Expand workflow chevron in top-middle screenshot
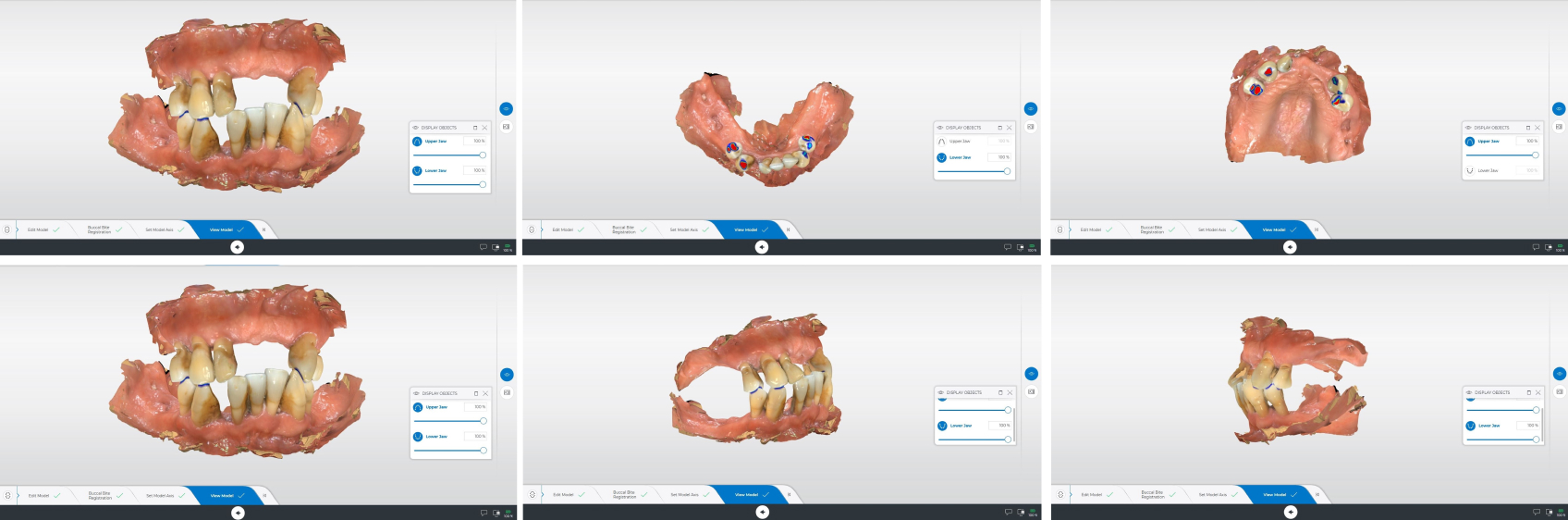Viewport: 1568px width, 520px height. tap(542, 229)
